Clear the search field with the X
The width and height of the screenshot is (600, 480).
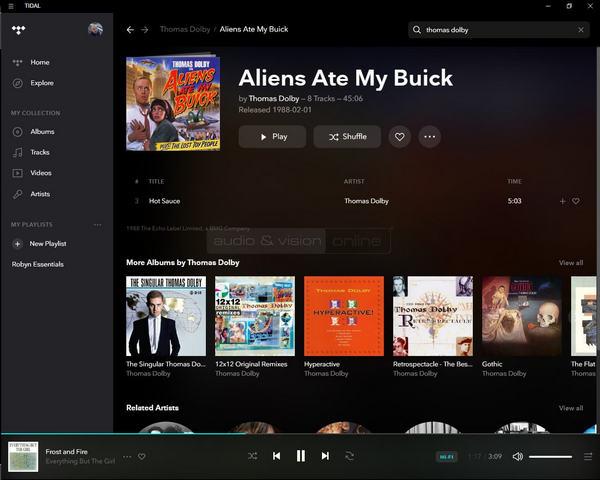580,30
